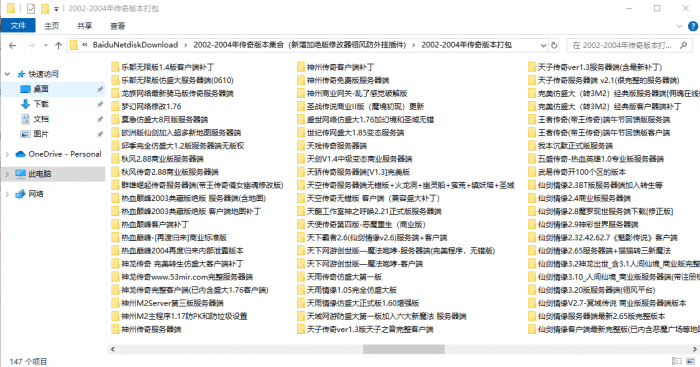Click the 2002-2004年传奇版本打包 breadcrumb

[467, 45]
